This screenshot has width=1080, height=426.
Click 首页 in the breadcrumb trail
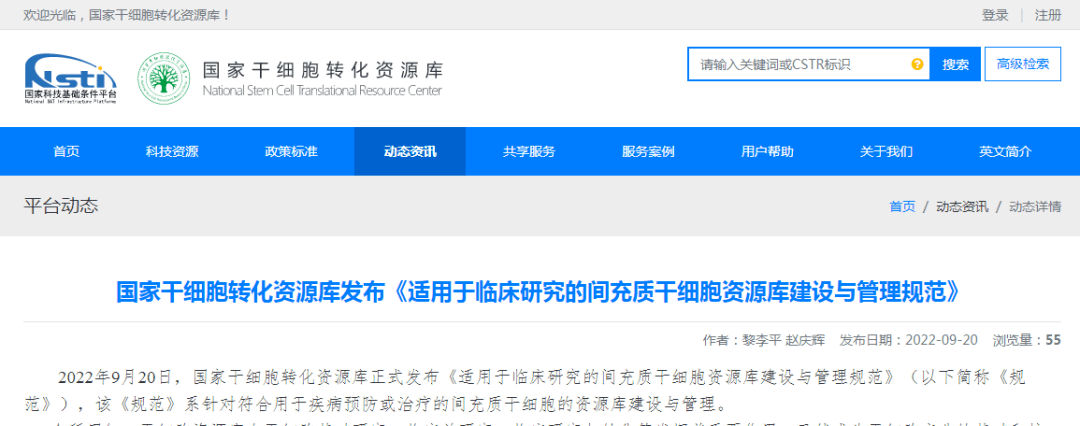(x=902, y=206)
